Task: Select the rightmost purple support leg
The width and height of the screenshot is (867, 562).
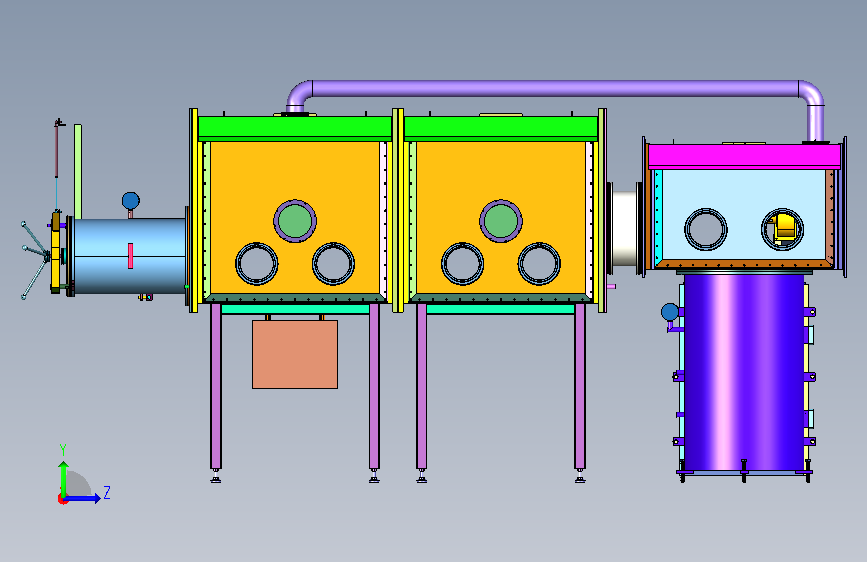Action: click(x=579, y=386)
